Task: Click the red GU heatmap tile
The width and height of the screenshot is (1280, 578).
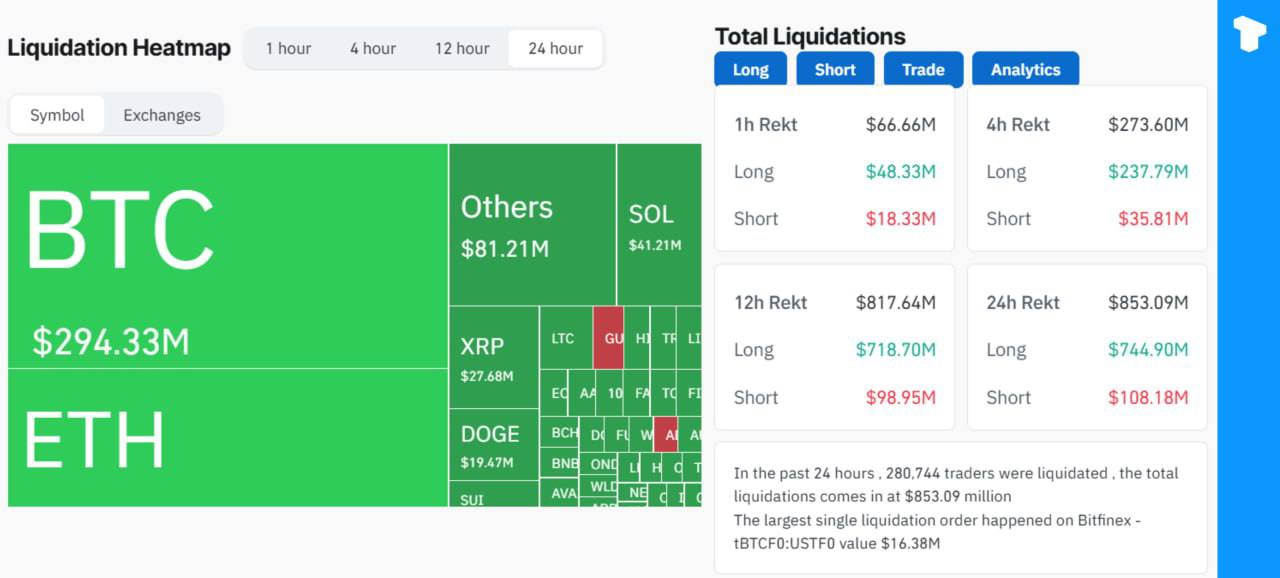Action: (608, 338)
